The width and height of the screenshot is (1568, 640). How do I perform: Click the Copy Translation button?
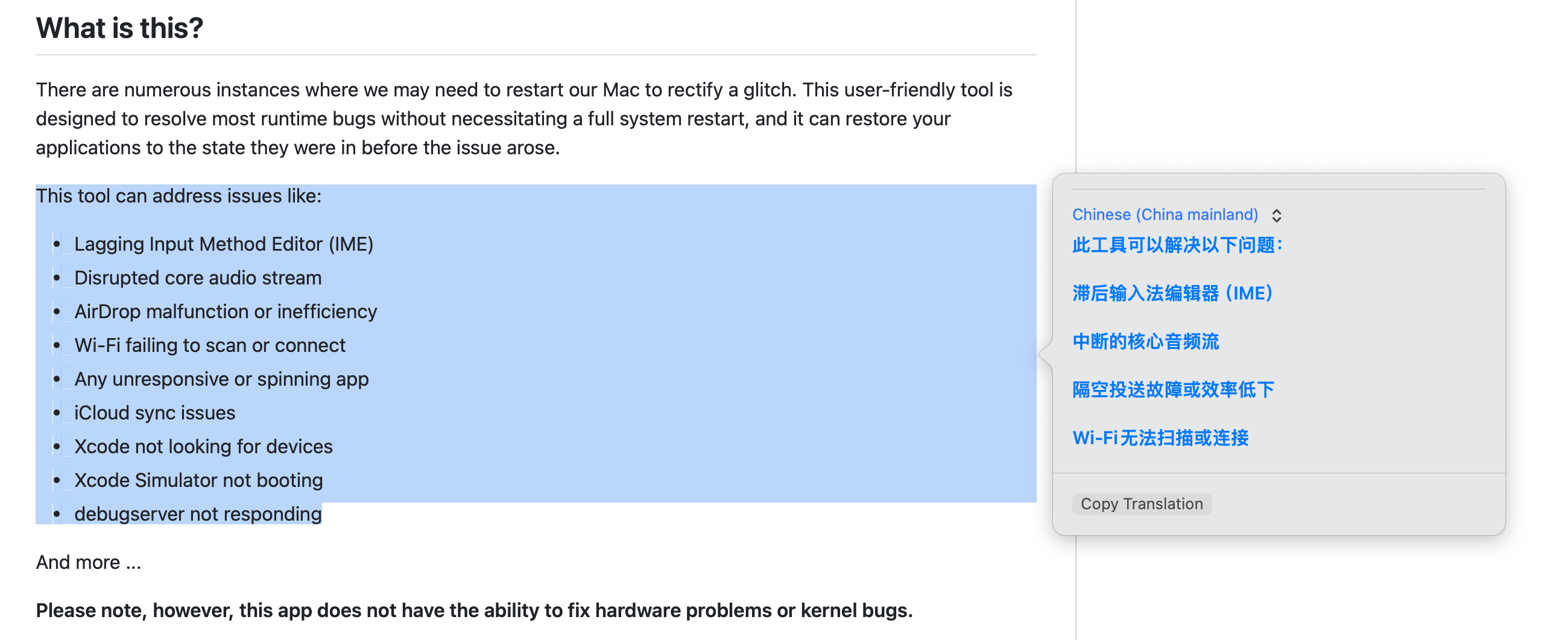[1141, 504]
